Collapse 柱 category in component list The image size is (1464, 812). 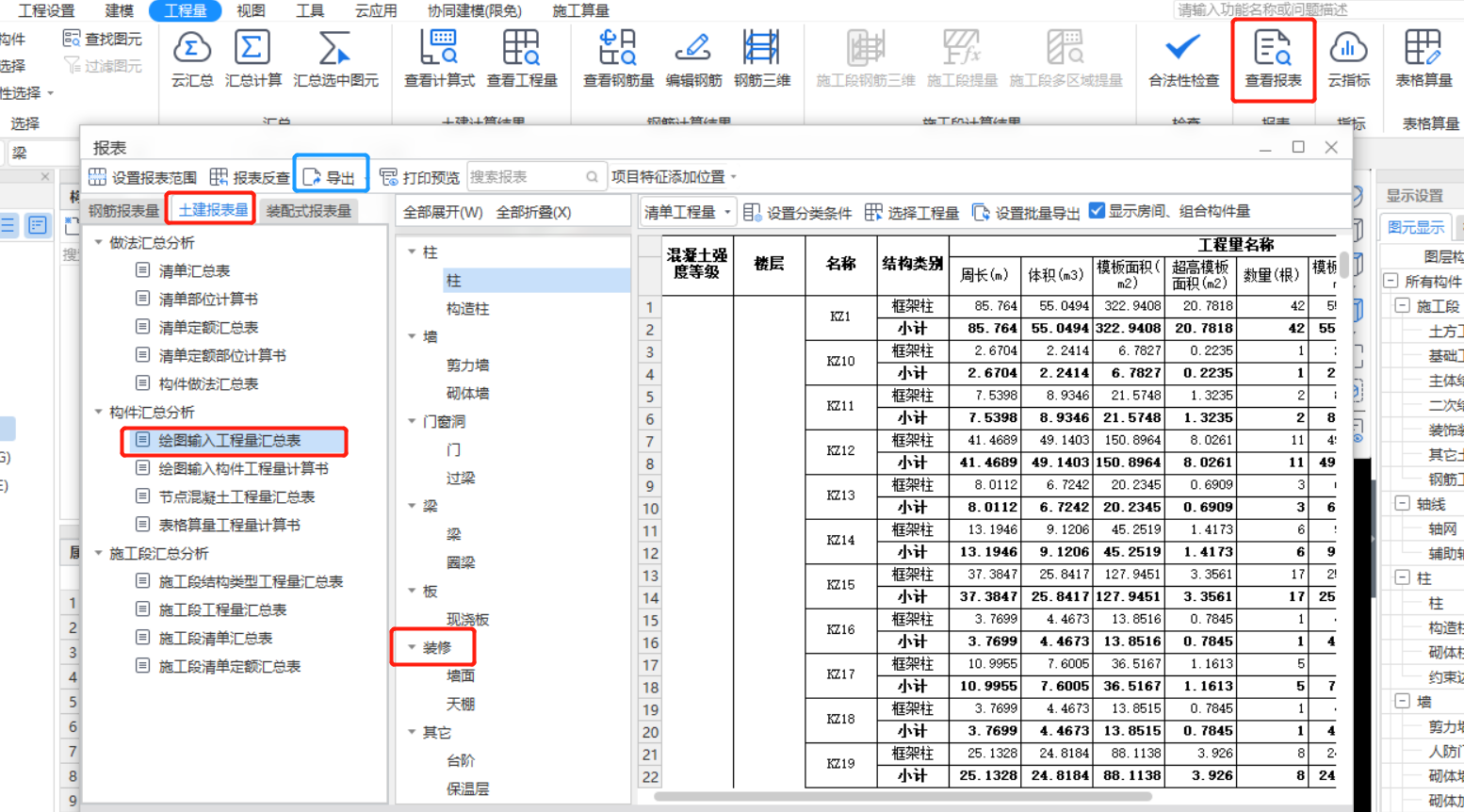click(x=412, y=252)
